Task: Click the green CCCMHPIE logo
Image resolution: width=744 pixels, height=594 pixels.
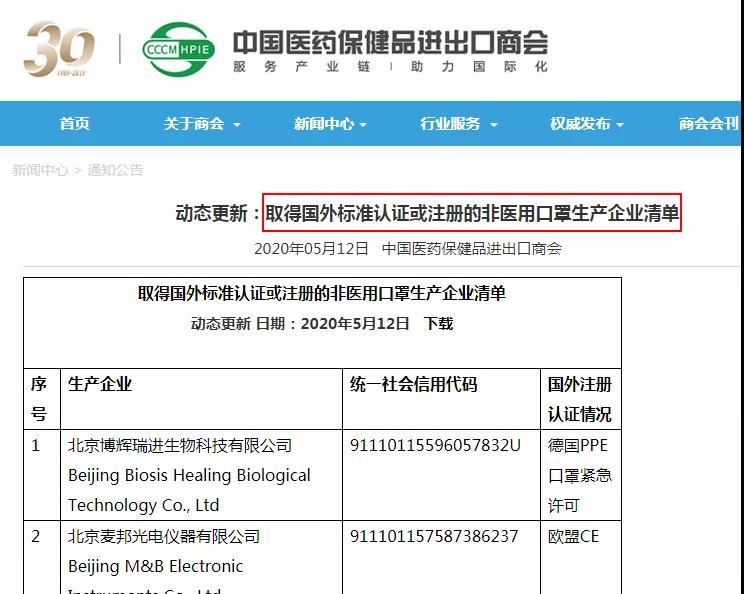Action: tap(178, 49)
